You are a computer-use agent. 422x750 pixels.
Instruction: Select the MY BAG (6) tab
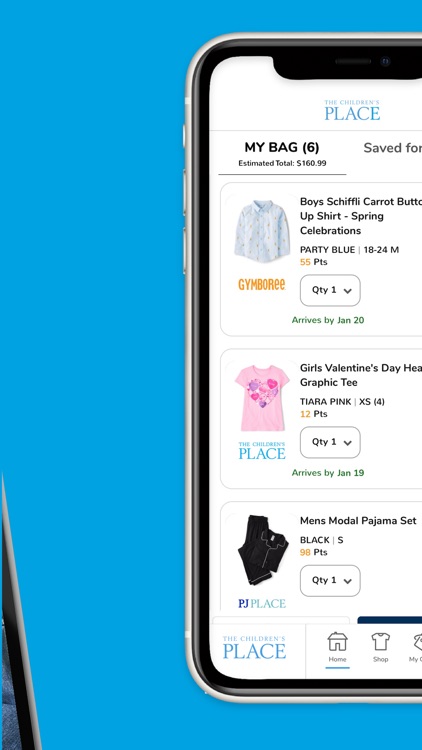click(x=282, y=154)
